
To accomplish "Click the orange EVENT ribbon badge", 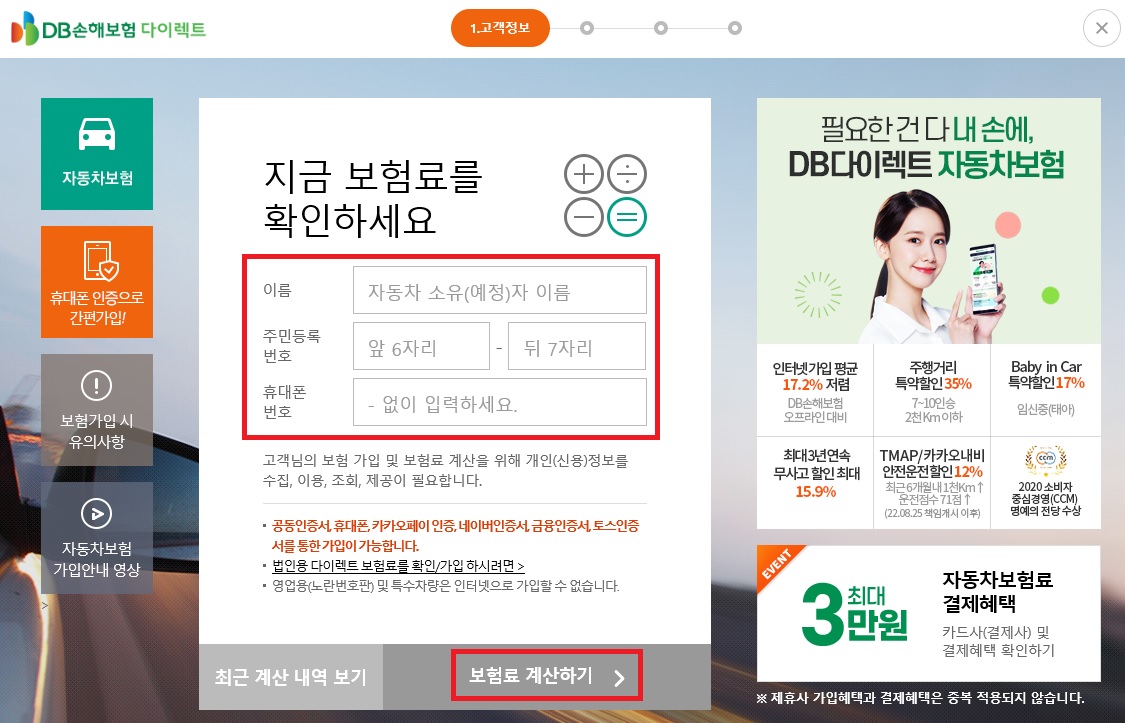I will tap(778, 565).
